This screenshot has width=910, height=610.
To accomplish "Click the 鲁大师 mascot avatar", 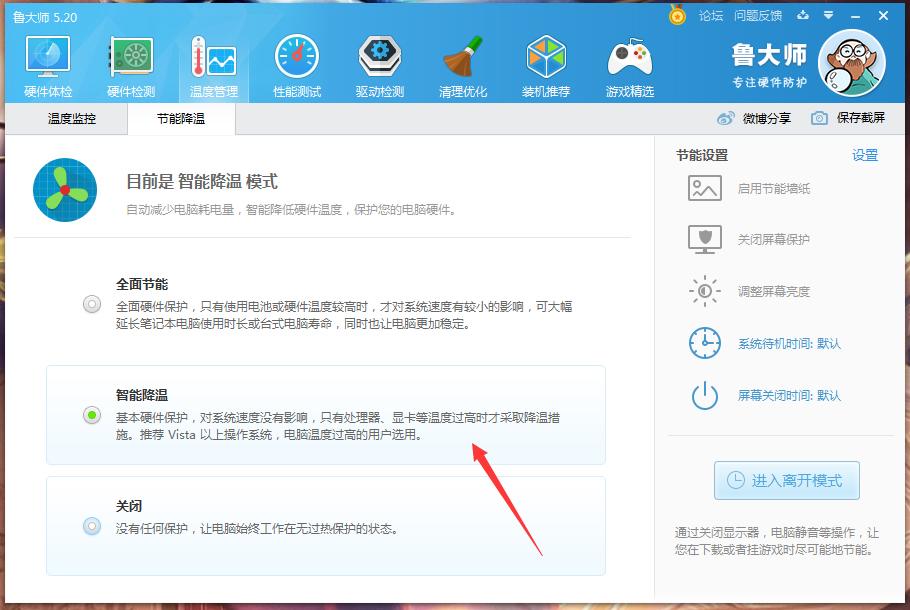I will 851,63.
